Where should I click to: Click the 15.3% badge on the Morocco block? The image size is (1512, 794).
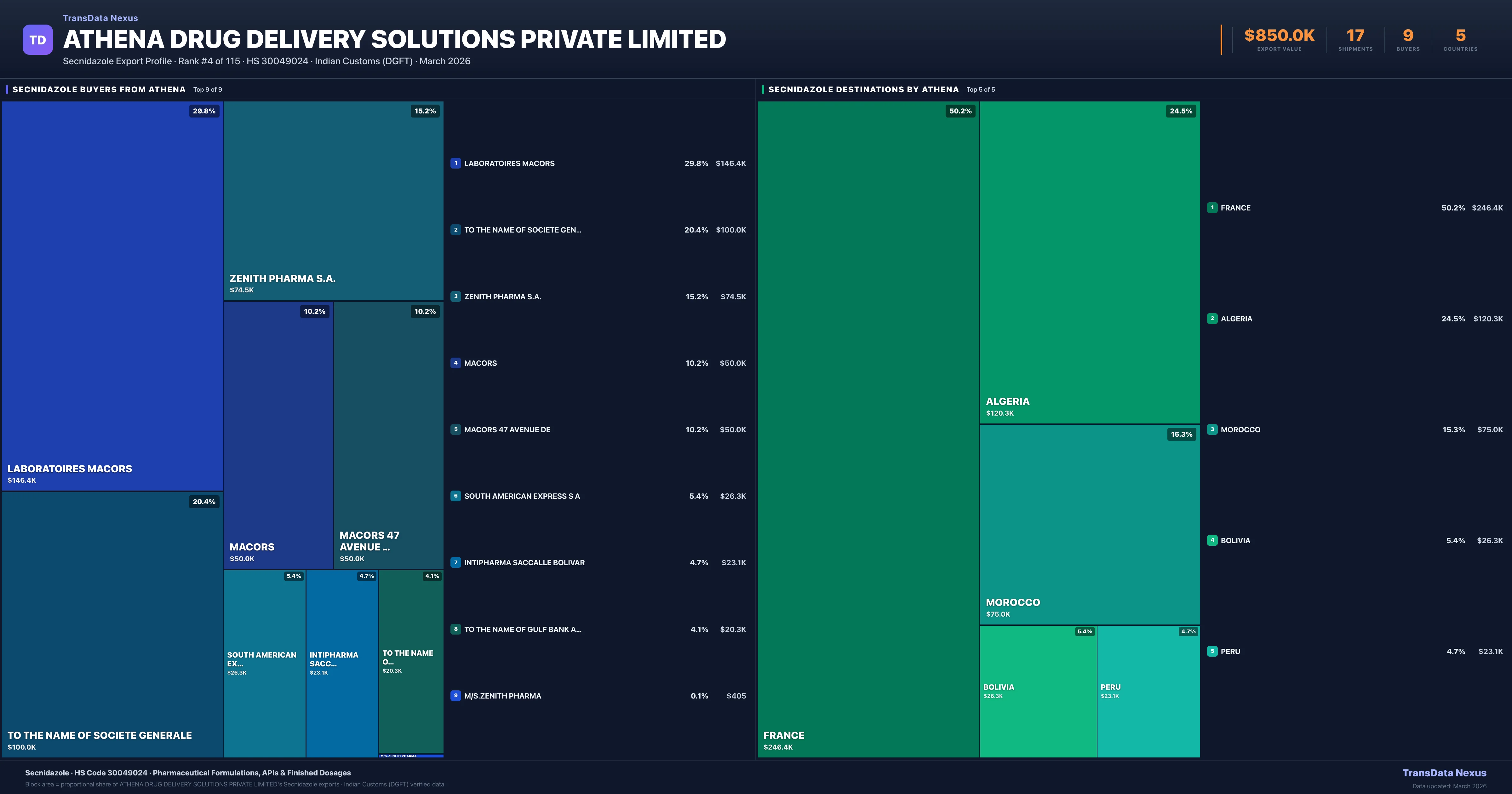point(1181,434)
